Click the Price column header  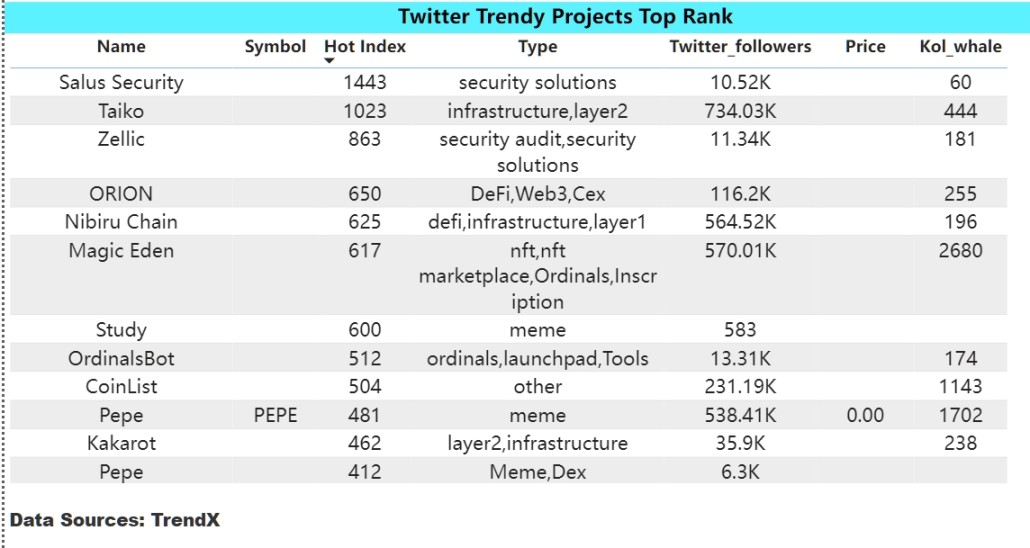[x=865, y=47]
